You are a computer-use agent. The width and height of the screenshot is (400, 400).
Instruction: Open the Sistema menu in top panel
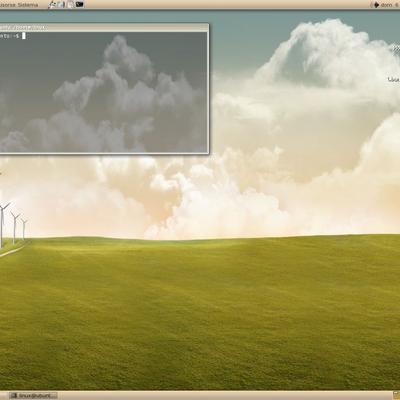click(x=28, y=5)
